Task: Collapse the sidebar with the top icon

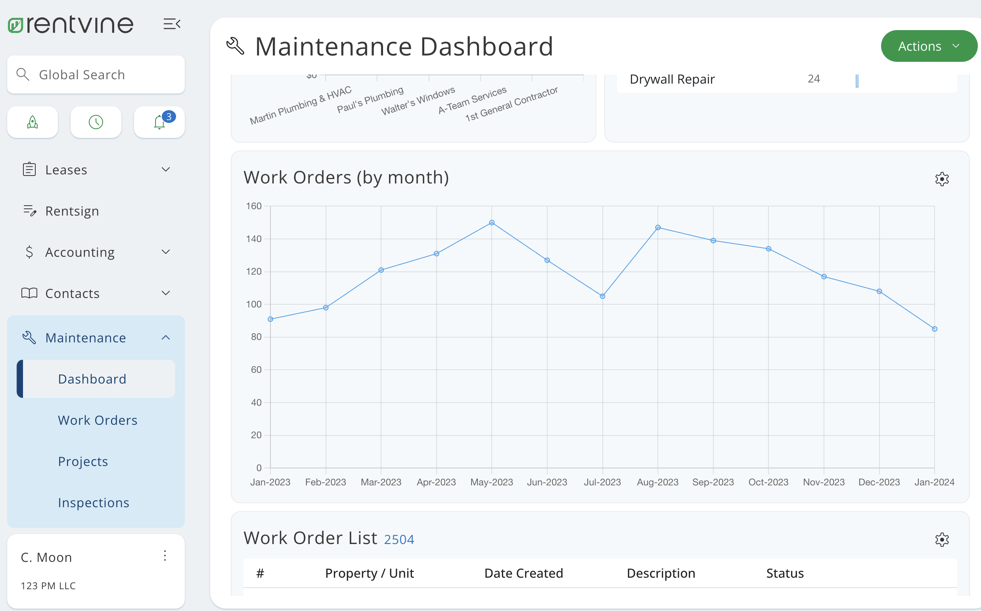Action: pyautogui.click(x=171, y=23)
